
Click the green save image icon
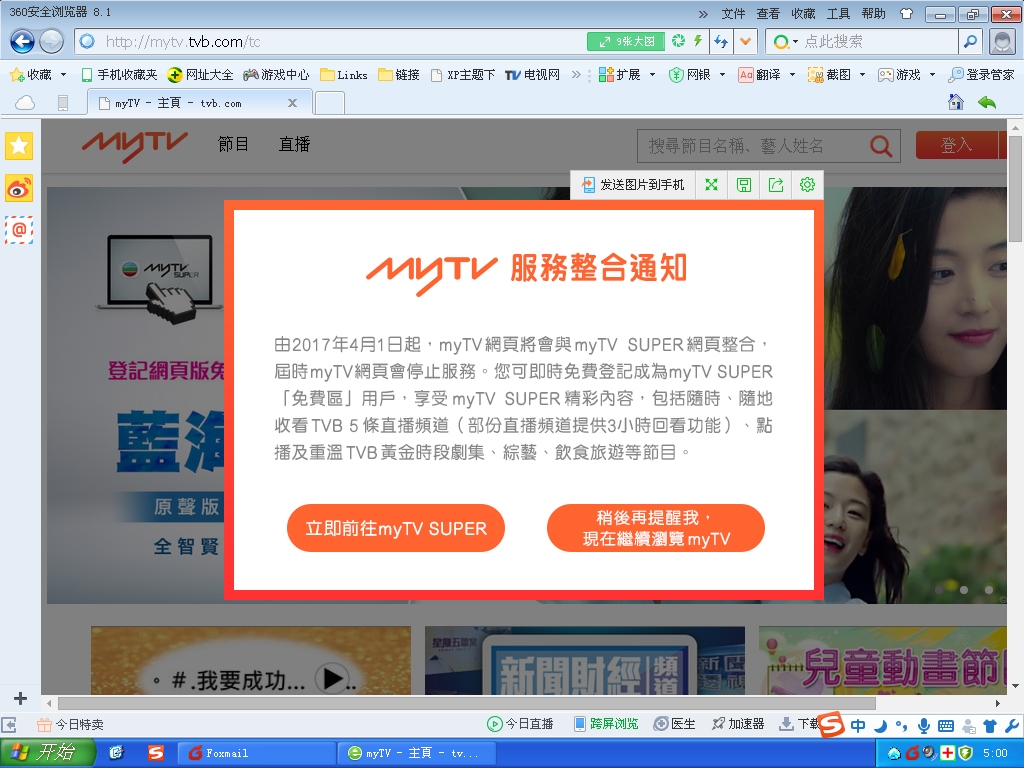tap(744, 185)
